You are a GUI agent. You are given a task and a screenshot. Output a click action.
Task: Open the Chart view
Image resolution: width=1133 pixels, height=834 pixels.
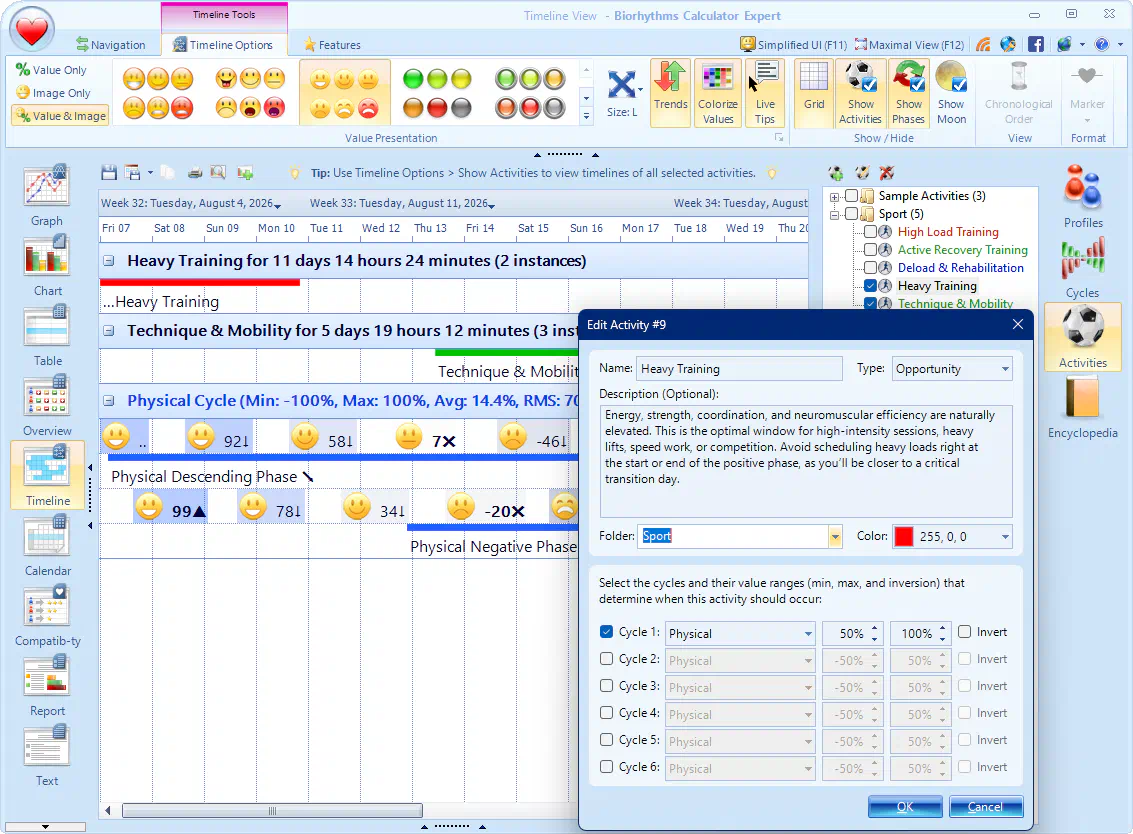tap(47, 266)
